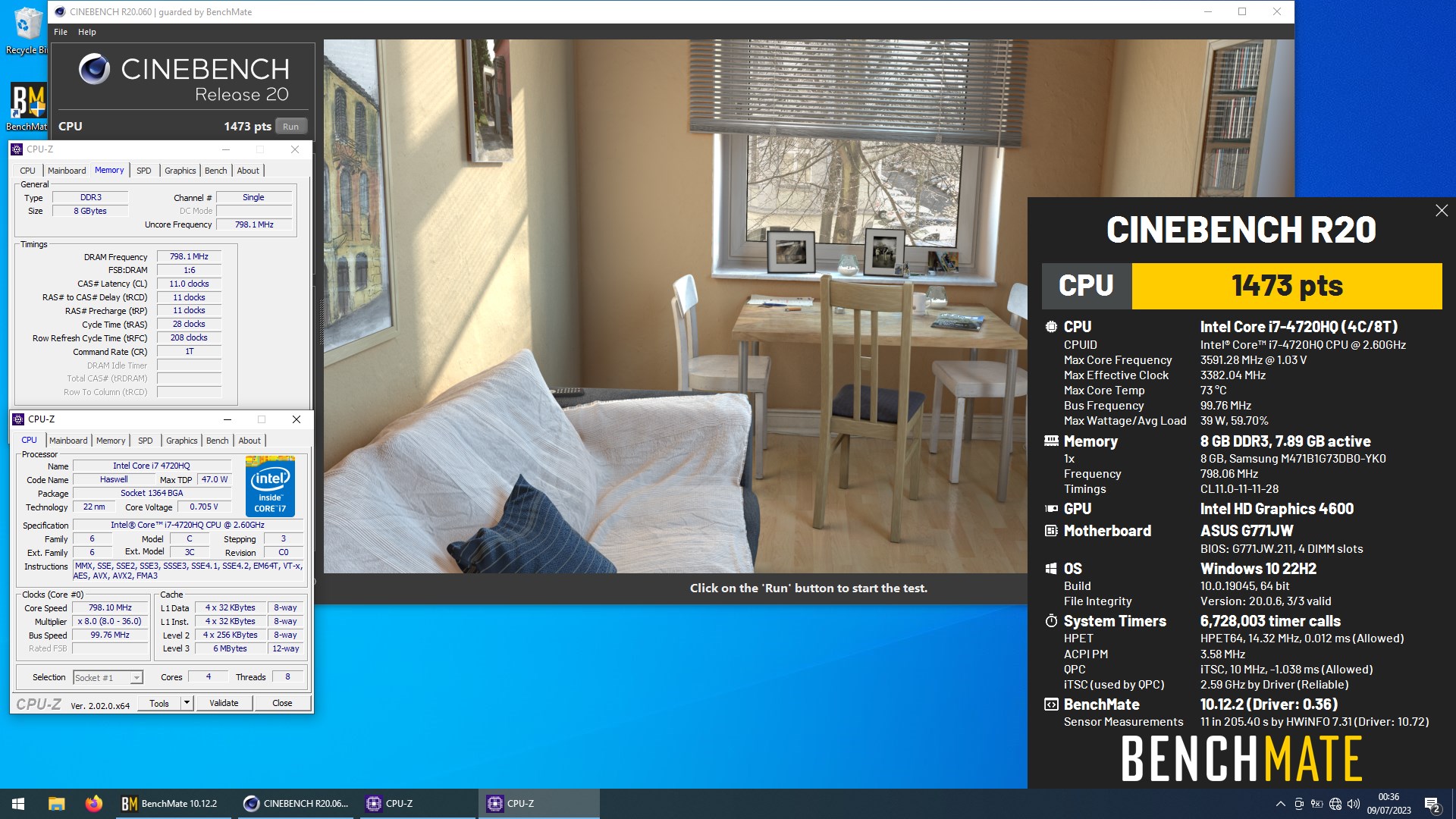Screen dimensions: 1456x819
Task: Click the CPU-Z icon in the Memory window title bar
Action: (17, 149)
